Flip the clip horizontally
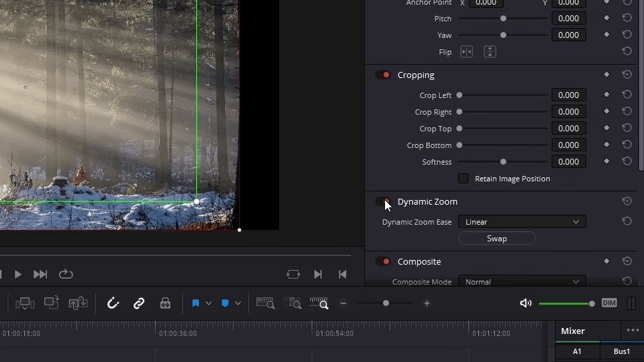The width and height of the screenshot is (644, 362). point(467,52)
